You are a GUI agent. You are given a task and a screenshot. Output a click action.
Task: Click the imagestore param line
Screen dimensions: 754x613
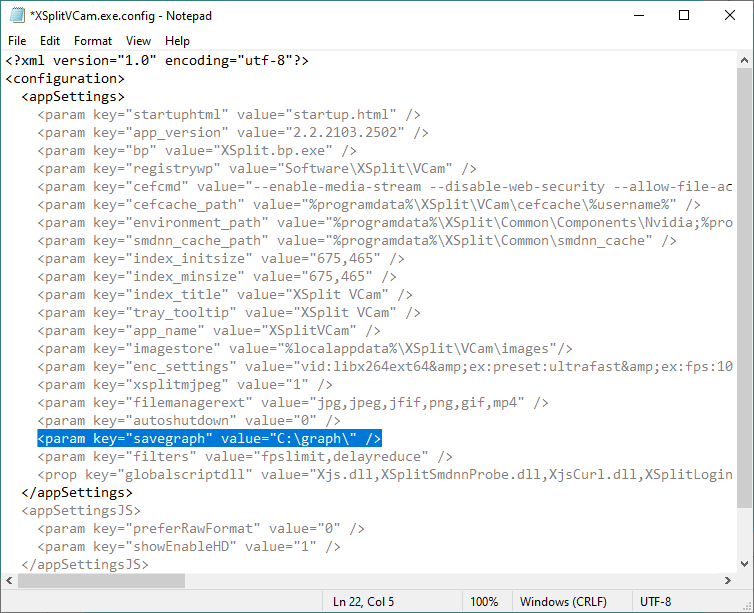(x=305, y=349)
